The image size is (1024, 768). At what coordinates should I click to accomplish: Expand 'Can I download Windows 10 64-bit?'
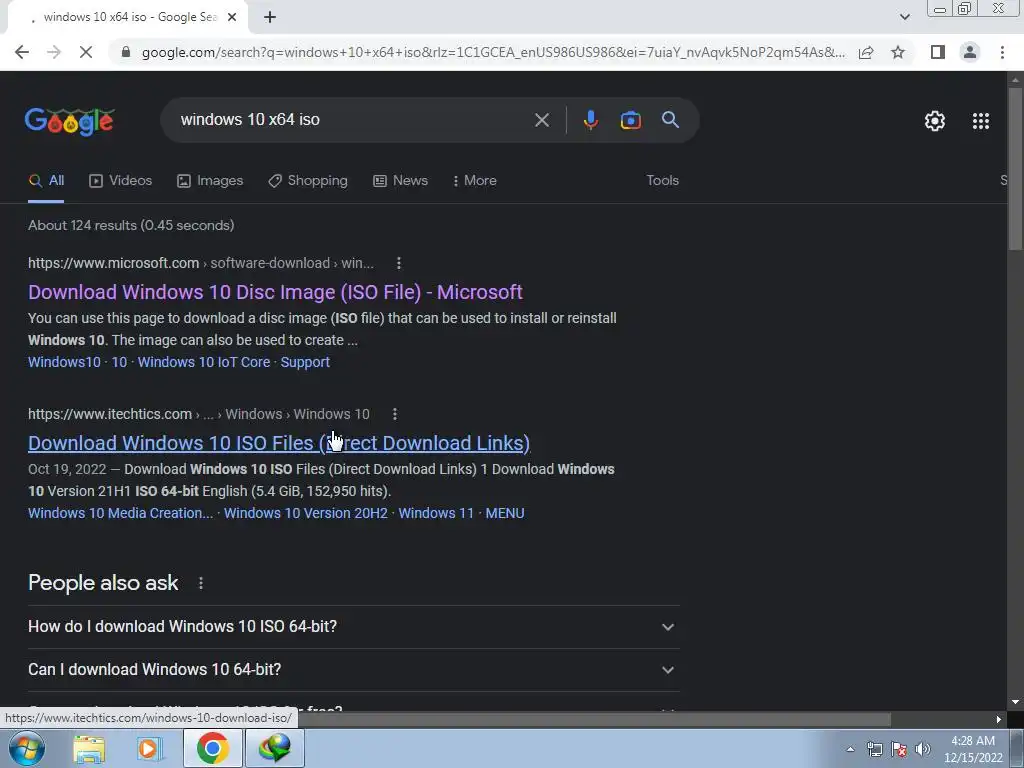tap(353, 670)
